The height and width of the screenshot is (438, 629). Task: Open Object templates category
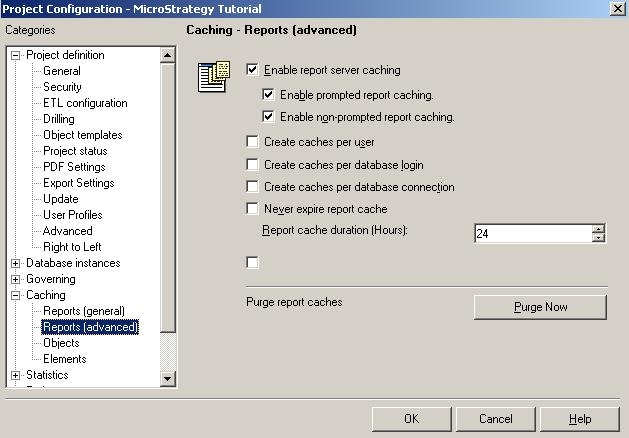pyautogui.click(x=83, y=135)
